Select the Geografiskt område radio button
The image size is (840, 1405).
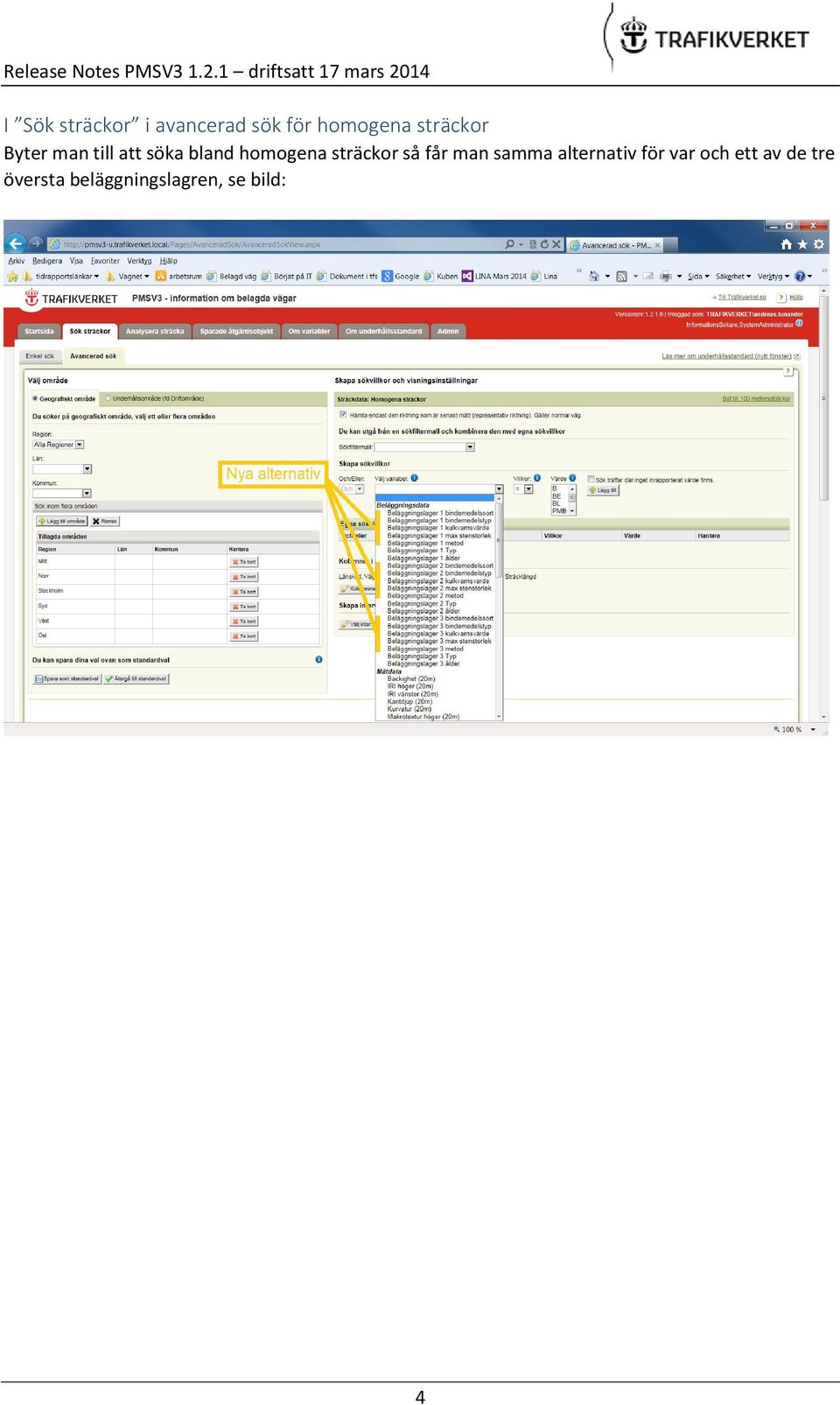tap(35, 398)
